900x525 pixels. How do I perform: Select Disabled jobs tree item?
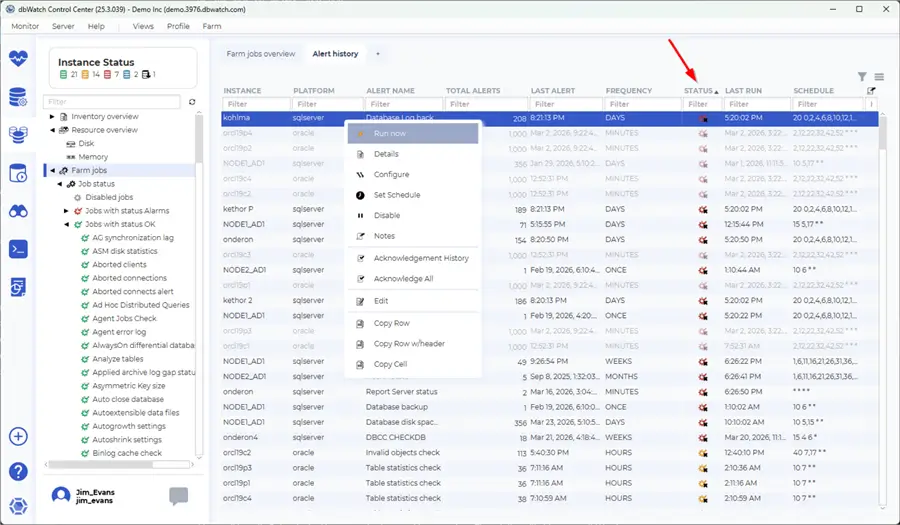coord(109,197)
